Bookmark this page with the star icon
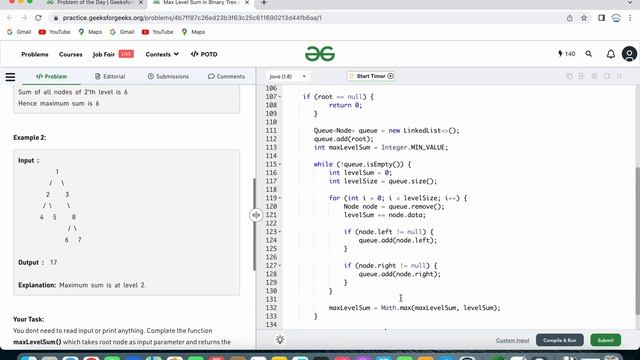The height and width of the screenshot is (360, 640). [x=584, y=18]
